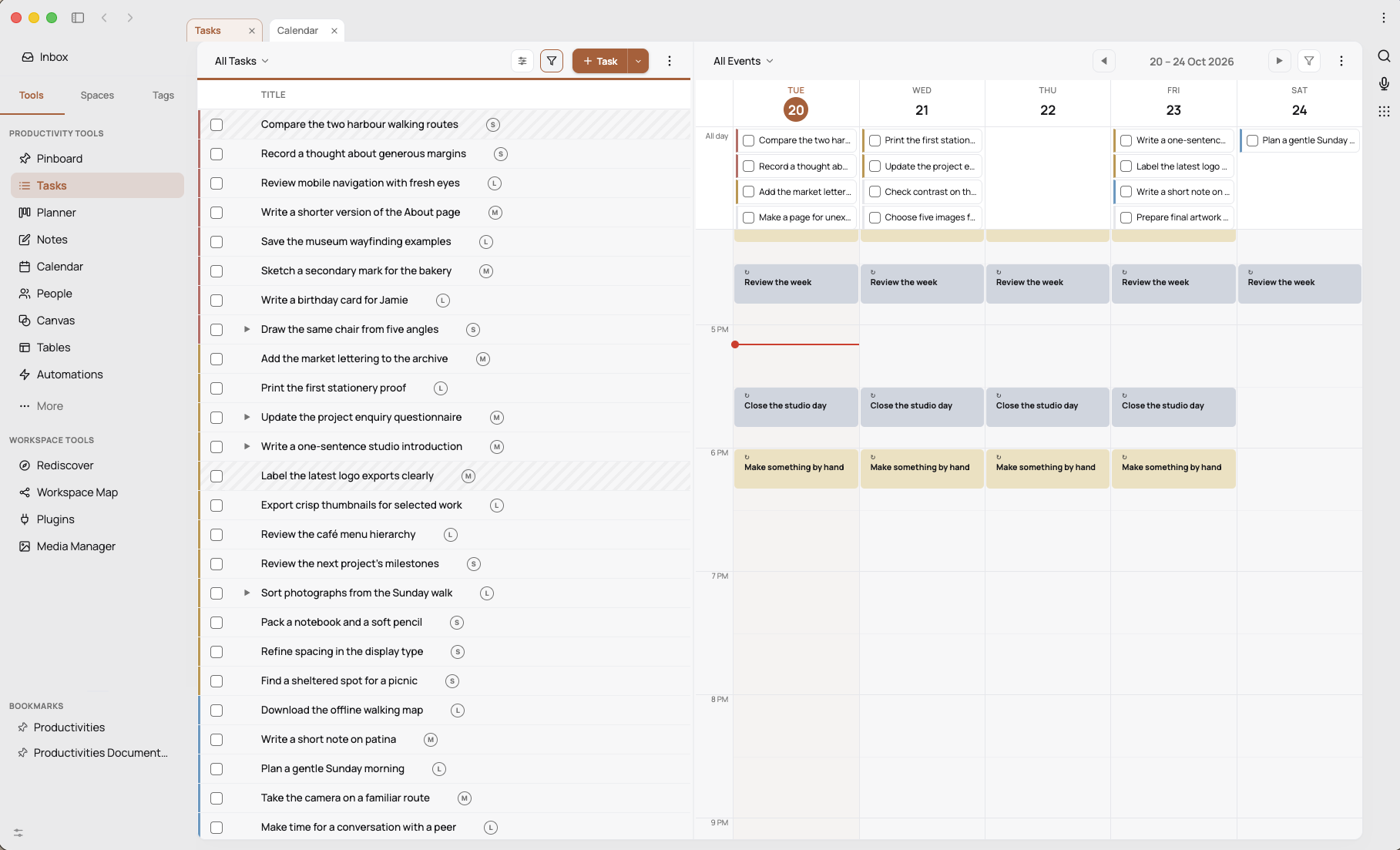Click the add Task button
Screen dimensions: 1400x850
click(600, 61)
